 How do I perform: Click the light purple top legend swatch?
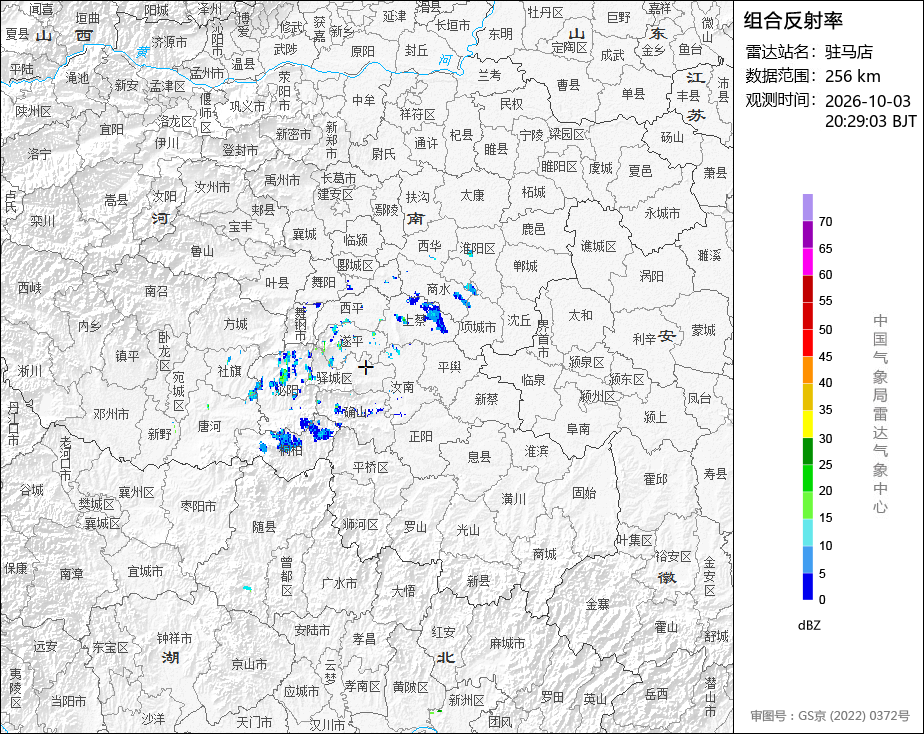click(x=807, y=207)
